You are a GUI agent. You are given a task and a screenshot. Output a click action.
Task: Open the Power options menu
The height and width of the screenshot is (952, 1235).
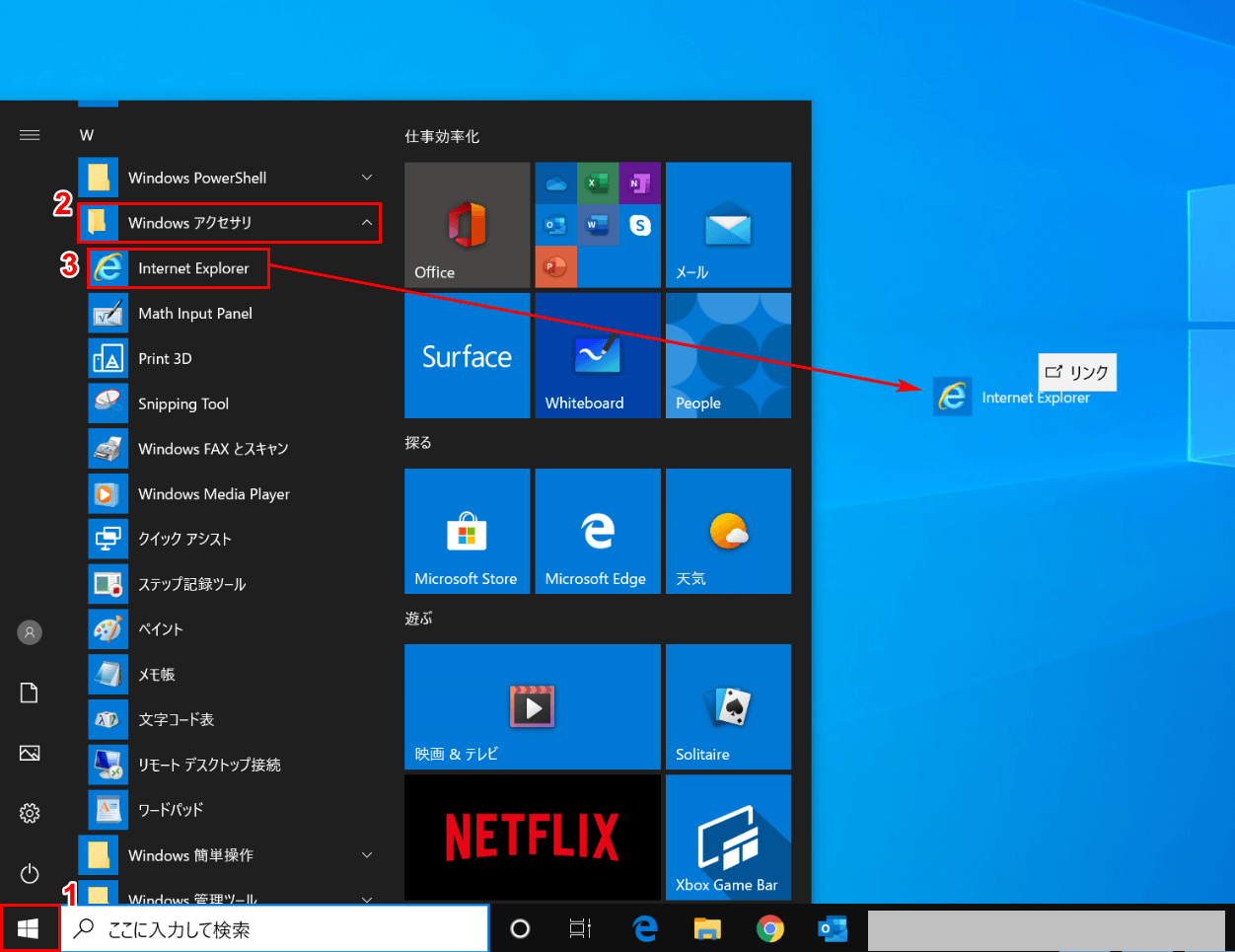pos(30,873)
